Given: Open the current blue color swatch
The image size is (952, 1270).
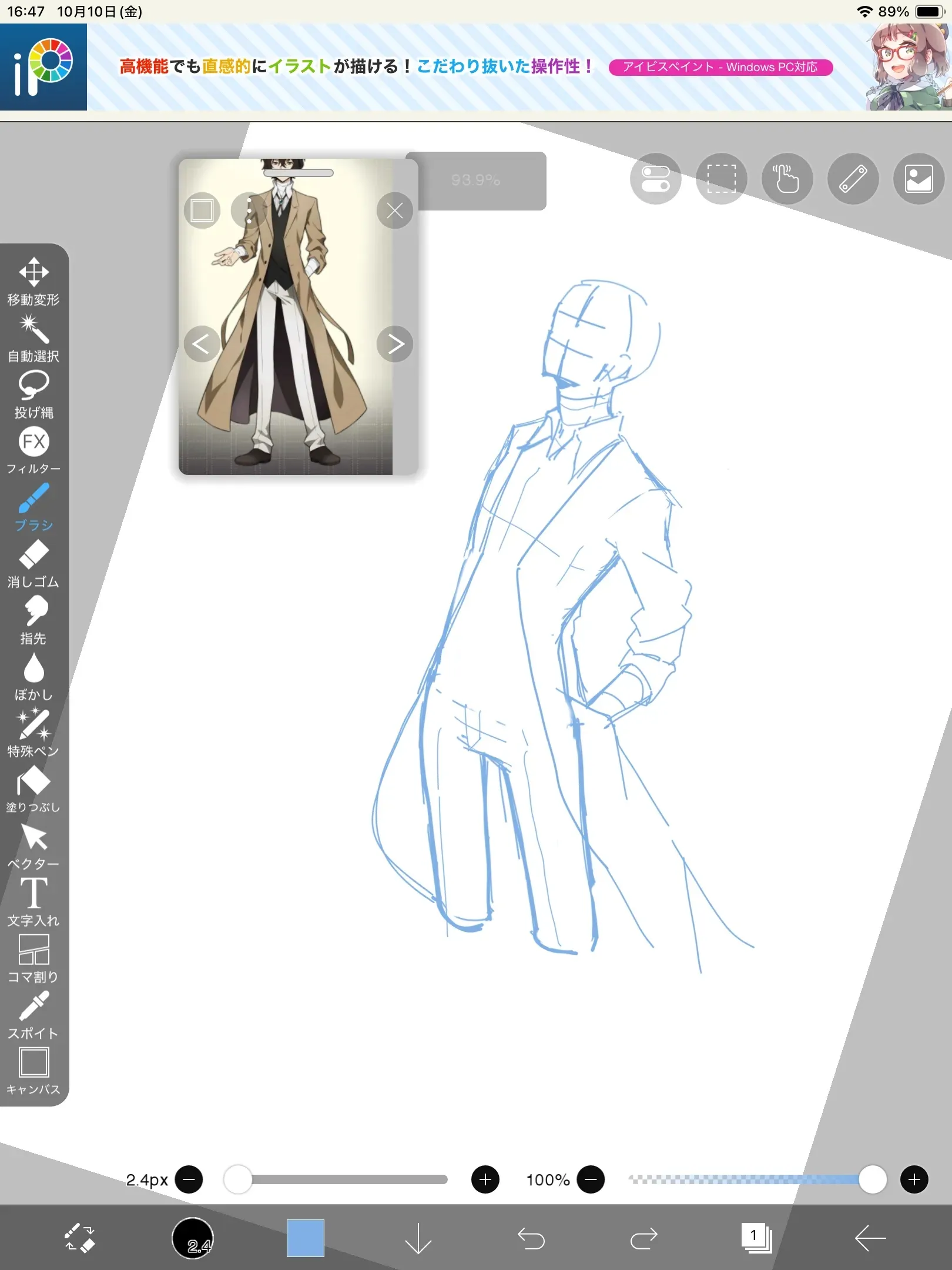Looking at the screenshot, I should coord(306,1238).
